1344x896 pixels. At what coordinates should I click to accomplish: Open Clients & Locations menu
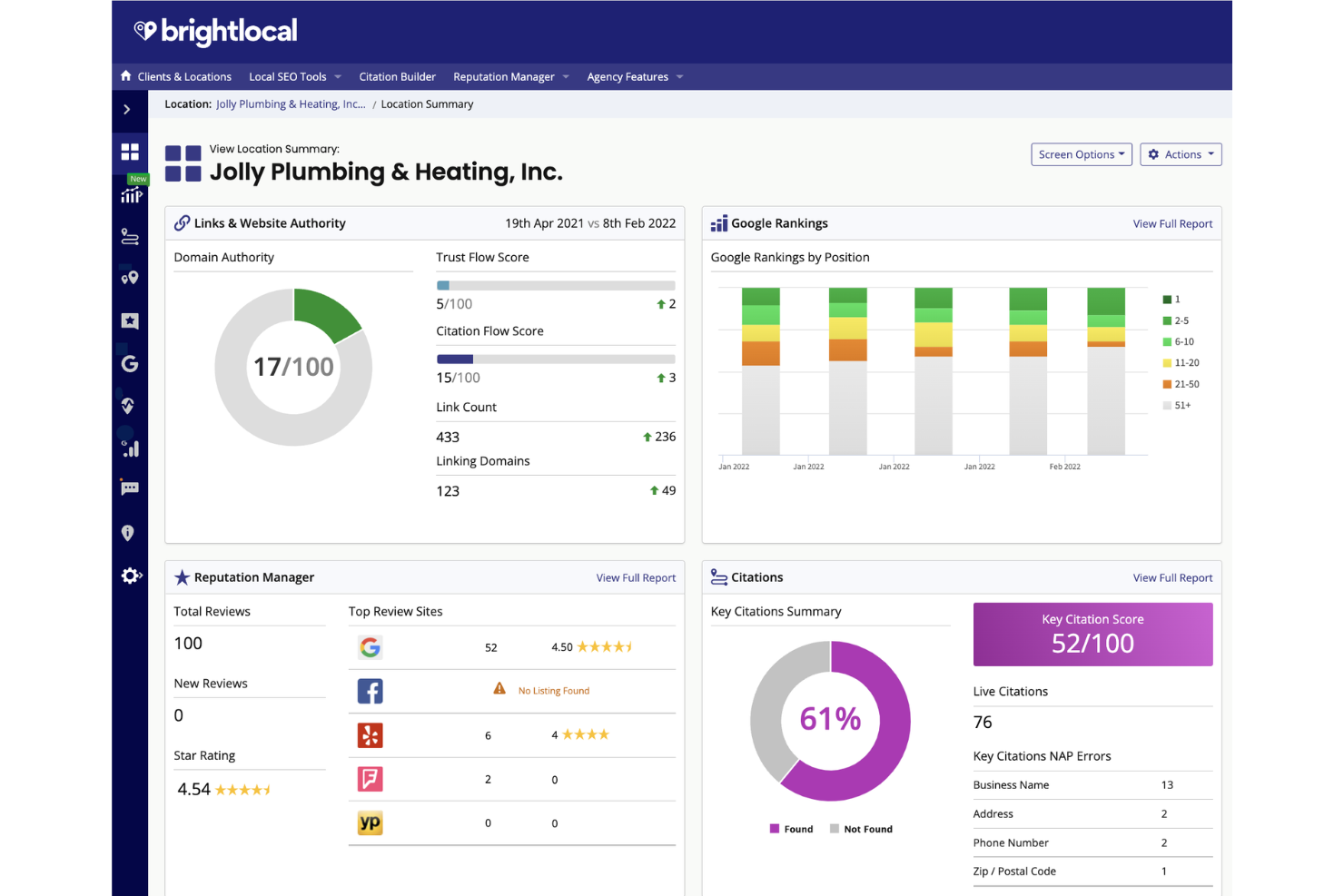(x=184, y=77)
